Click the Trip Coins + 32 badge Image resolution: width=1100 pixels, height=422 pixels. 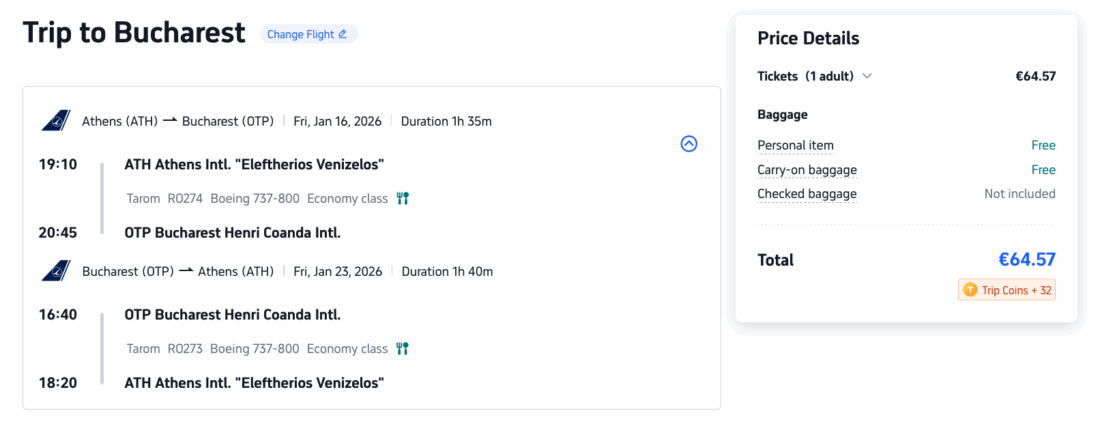pos(1007,290)
